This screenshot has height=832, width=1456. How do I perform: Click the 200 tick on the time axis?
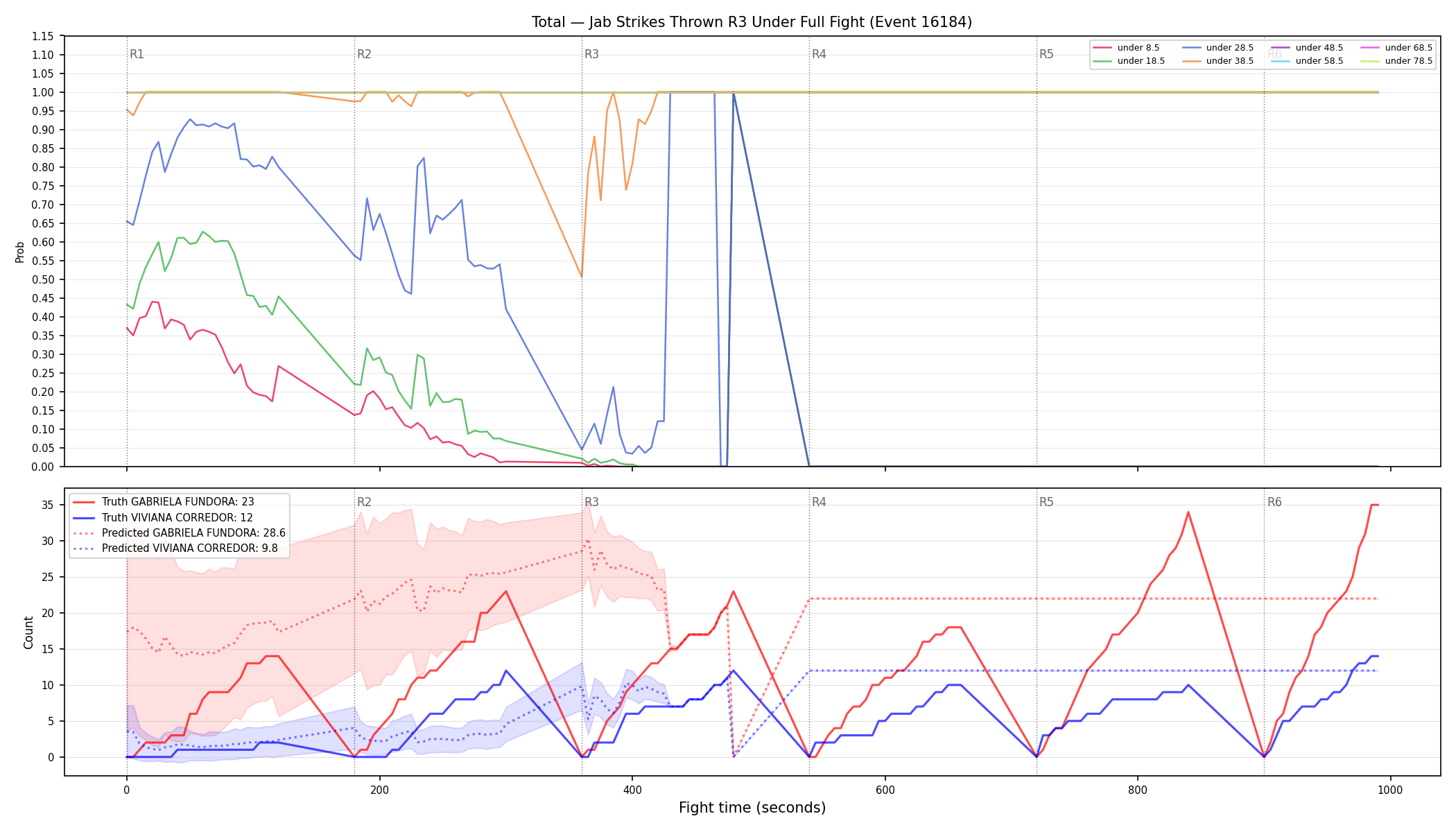click(379, 790)
